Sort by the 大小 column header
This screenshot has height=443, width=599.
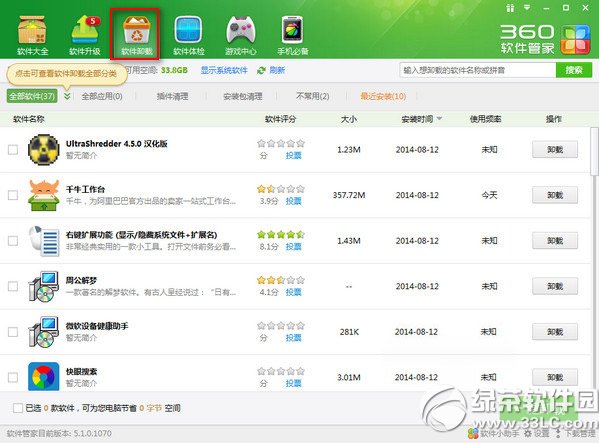coord(348,119)
